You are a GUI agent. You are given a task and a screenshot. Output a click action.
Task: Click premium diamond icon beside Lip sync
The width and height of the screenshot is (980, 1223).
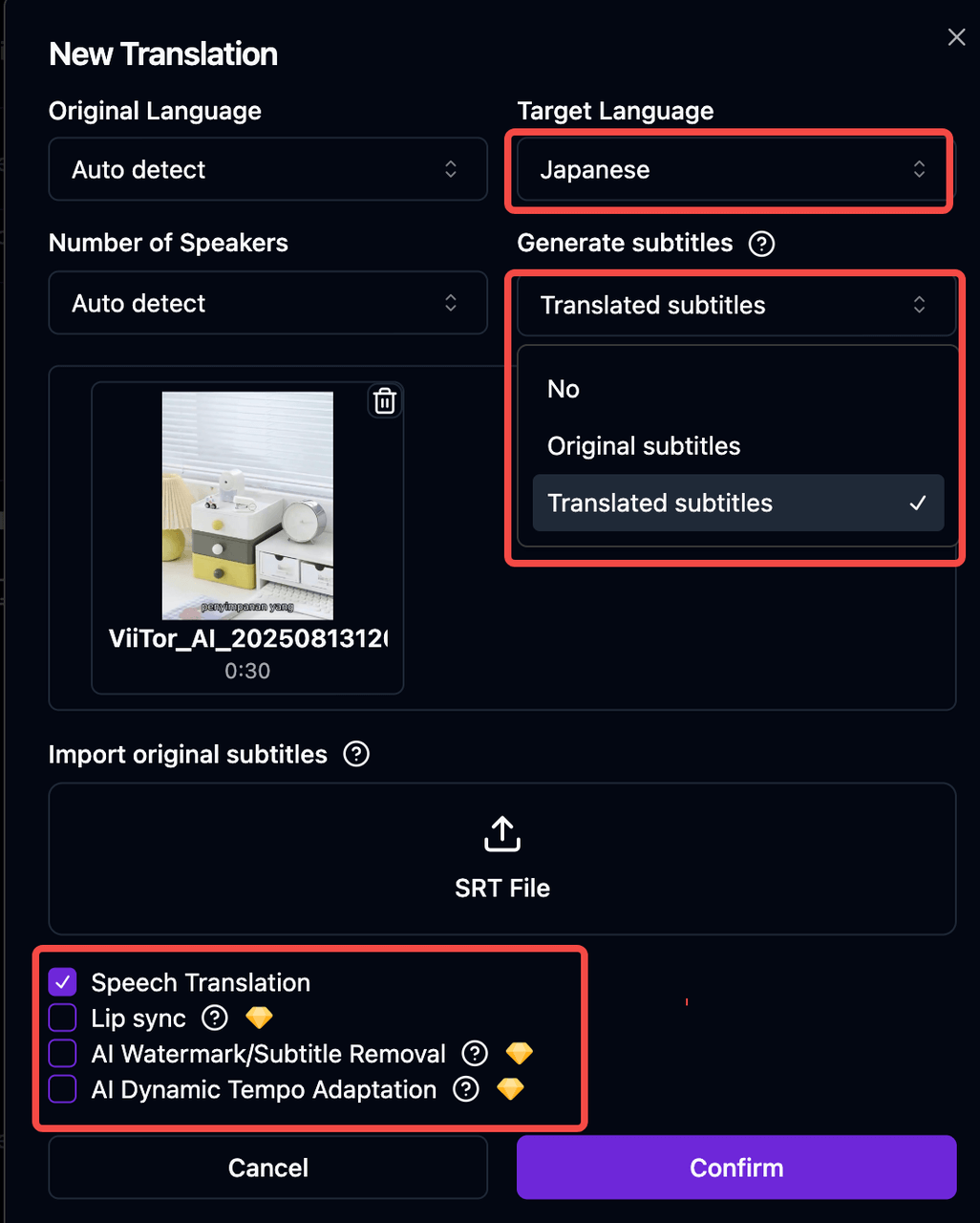coord(259,1018)
